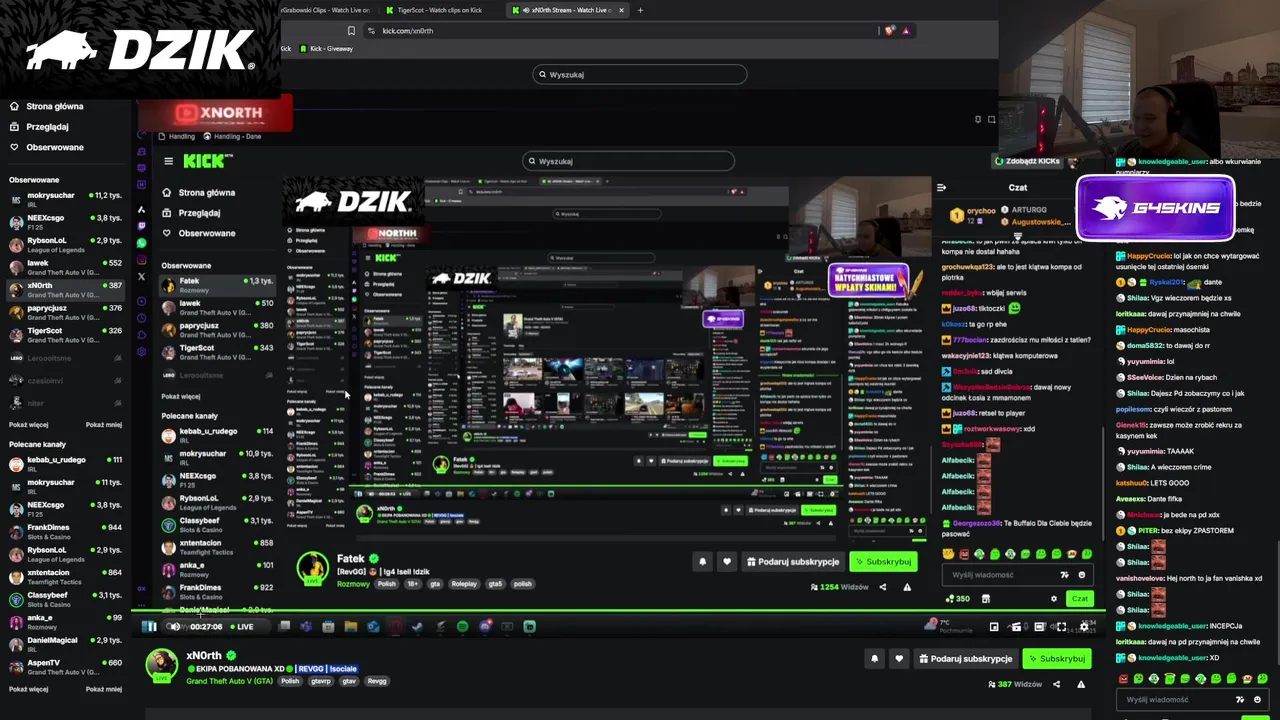Click Pokaż mniej under main sidebar Polecane kanały
Viewport: 1280px width, 720px height.
click(104, 689)
